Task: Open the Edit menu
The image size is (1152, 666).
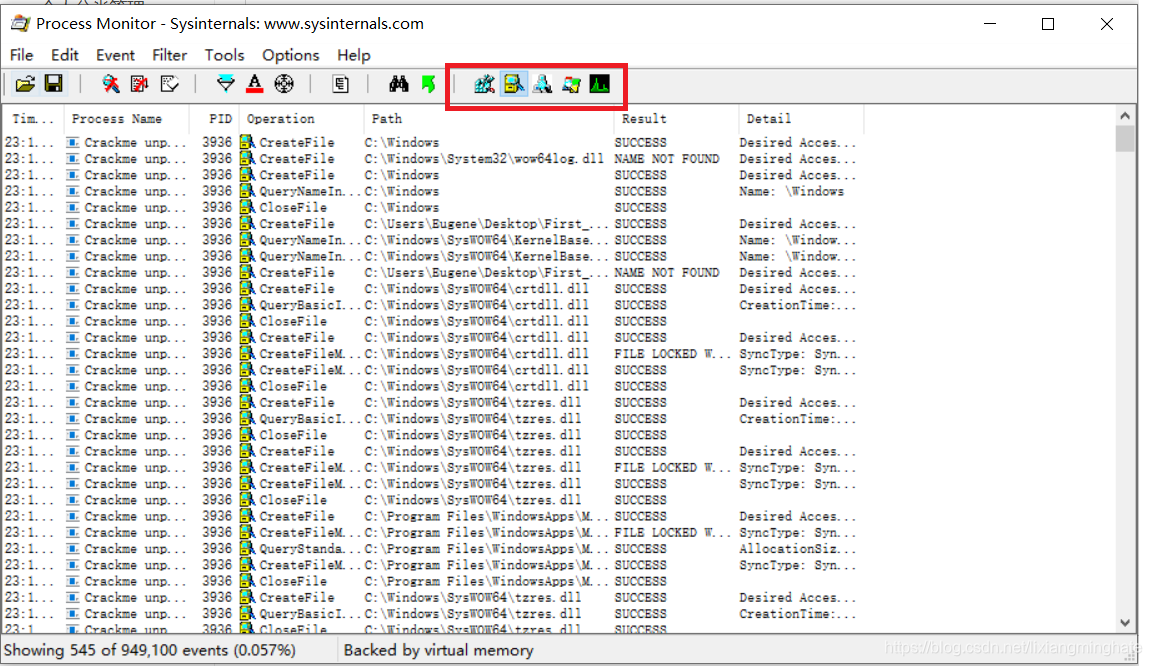Action: click(x=65, y=55)
